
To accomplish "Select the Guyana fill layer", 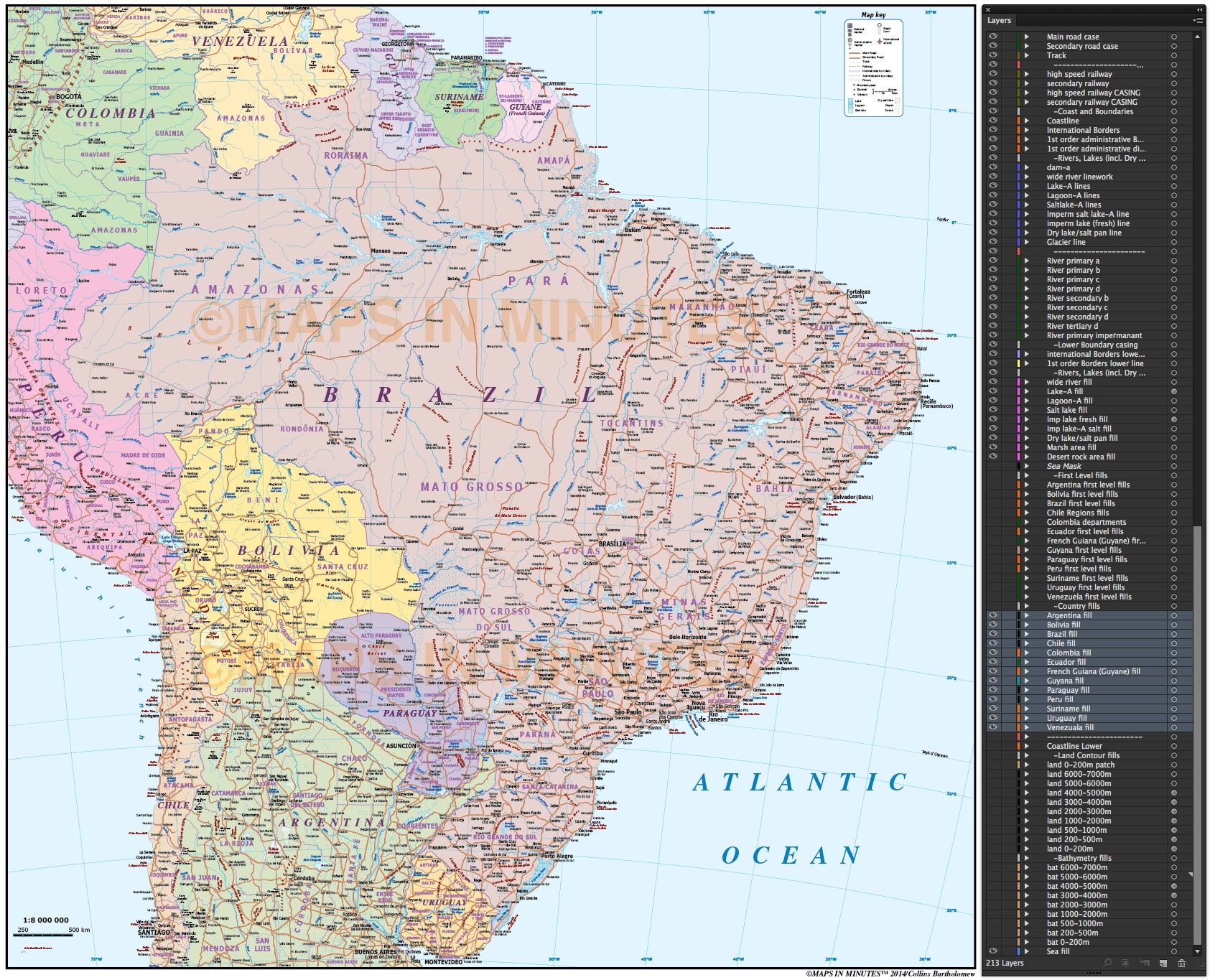I will (1065, 681).
